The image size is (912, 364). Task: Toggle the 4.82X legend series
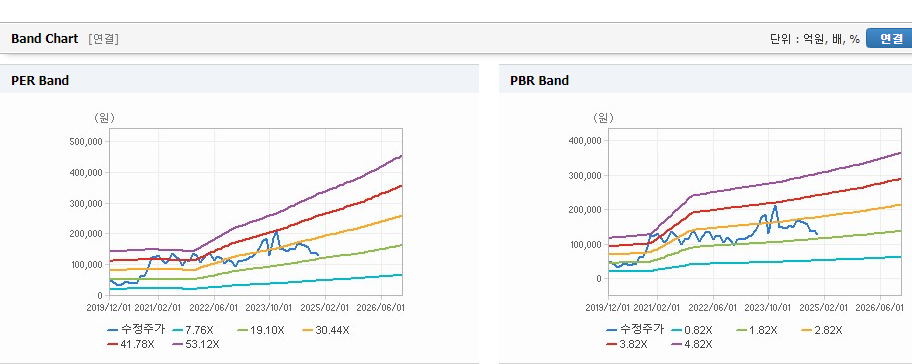[692, 344]
